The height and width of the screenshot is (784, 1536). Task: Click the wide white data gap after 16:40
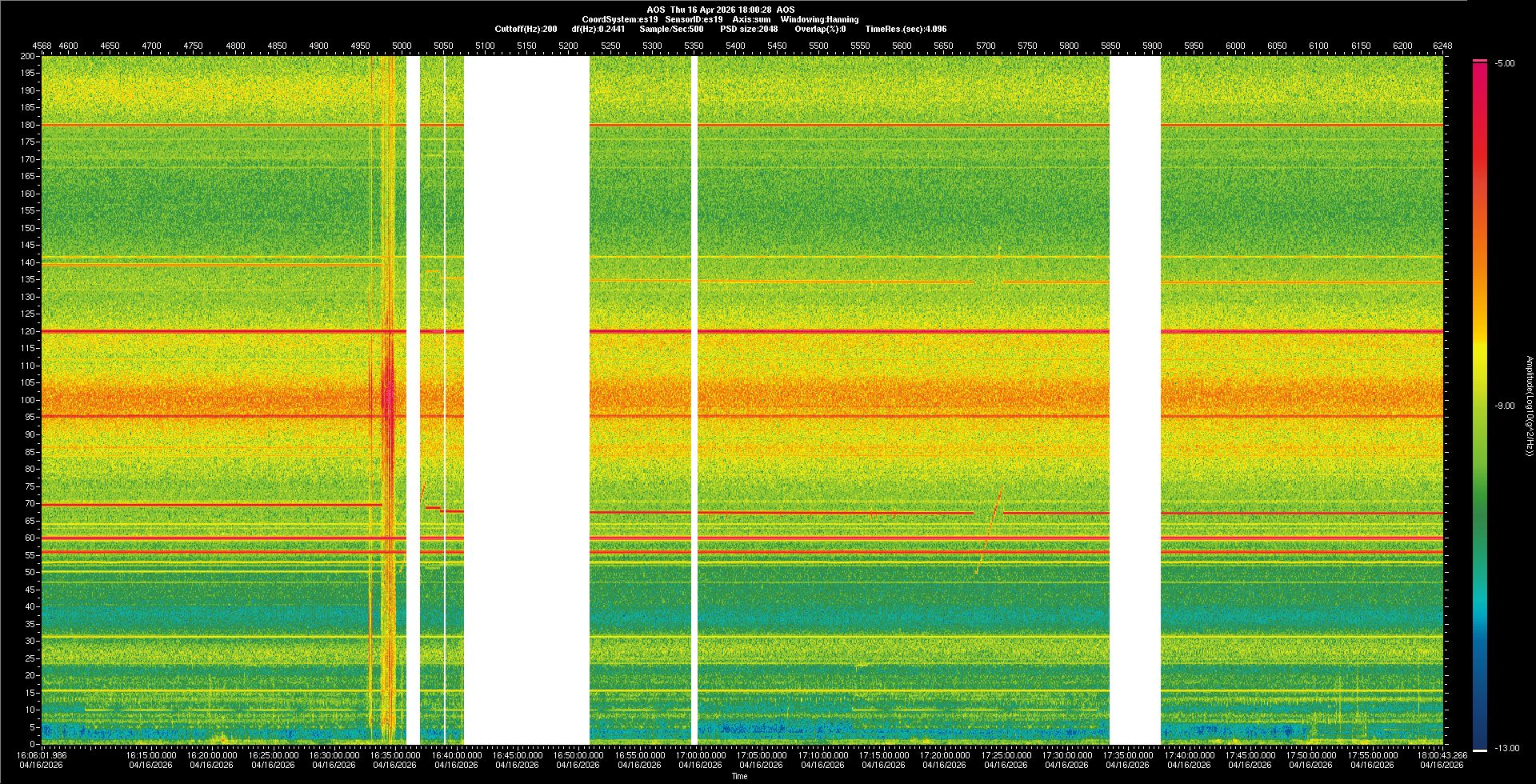coord(526,400)
